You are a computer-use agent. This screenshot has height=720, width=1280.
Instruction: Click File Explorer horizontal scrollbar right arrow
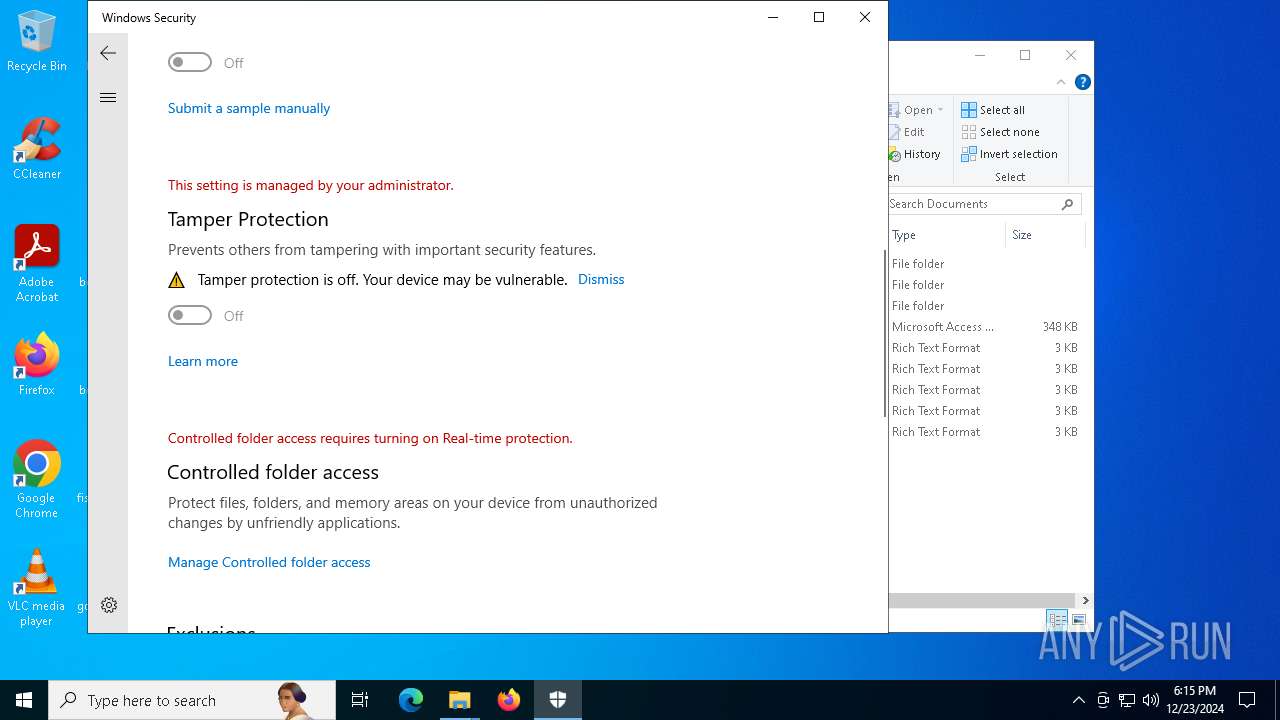1085,601
